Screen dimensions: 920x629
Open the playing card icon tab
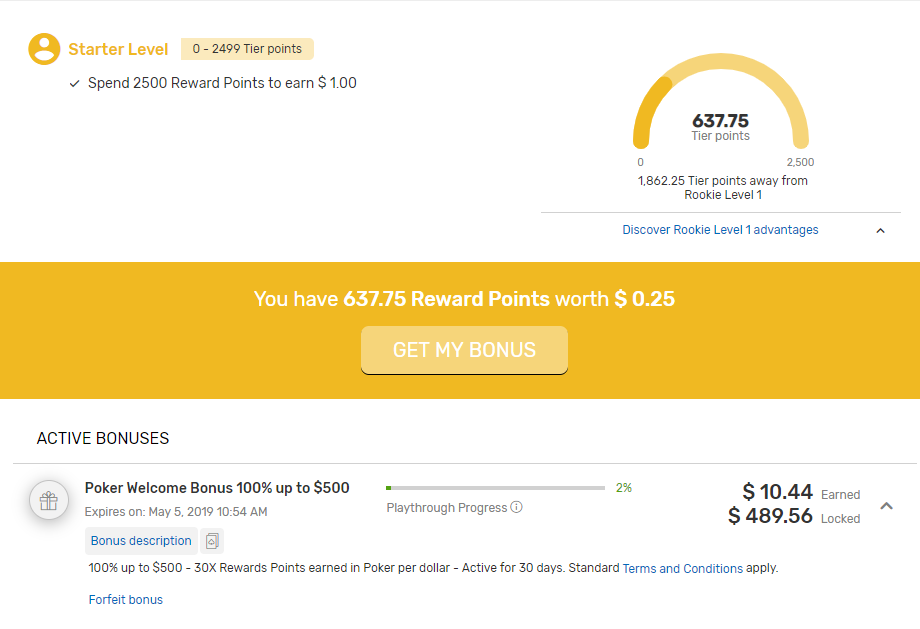211,541
